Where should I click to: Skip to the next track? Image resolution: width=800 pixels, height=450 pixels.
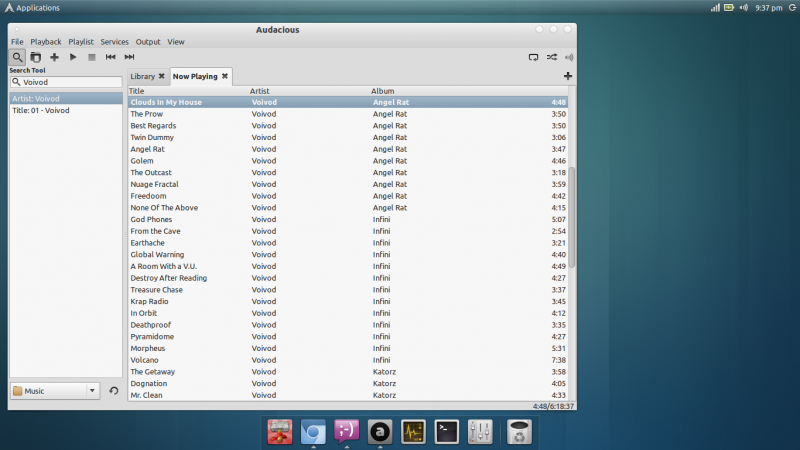129,57
